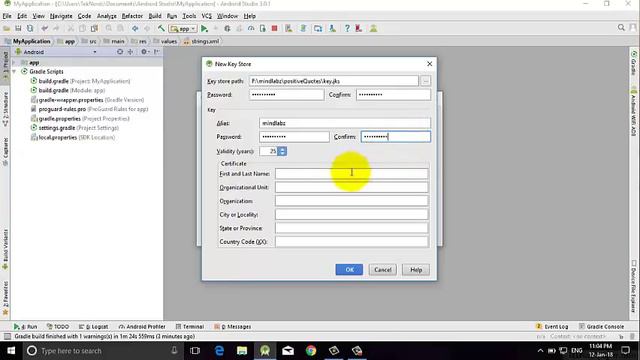This screenshot has height=360, width=640.
Task: Open the app run configuration dropdown
Action: tap(183, 29)
